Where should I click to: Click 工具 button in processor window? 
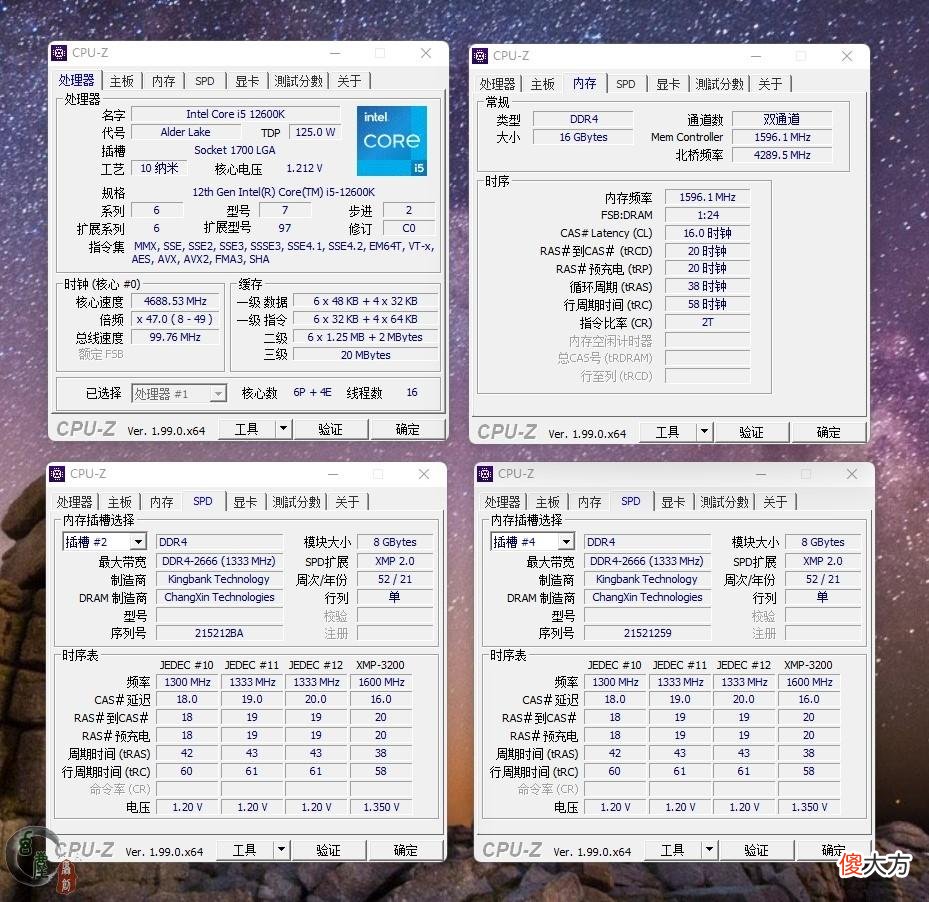pos(246,428)
